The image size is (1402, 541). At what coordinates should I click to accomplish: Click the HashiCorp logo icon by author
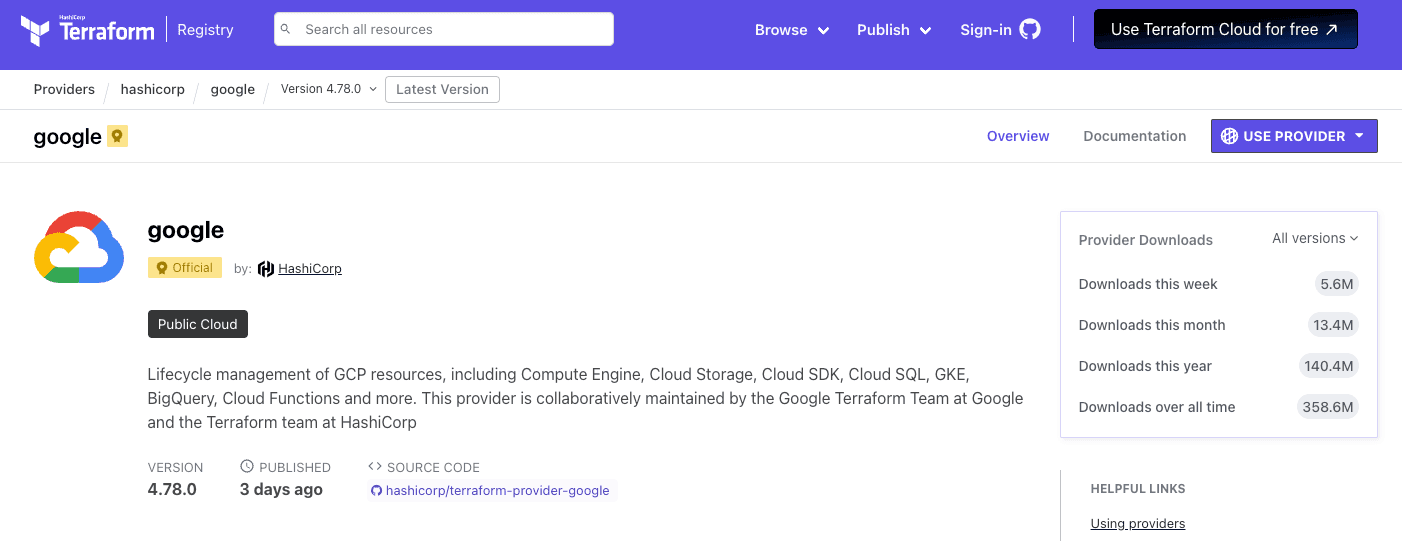pos(266,268)
